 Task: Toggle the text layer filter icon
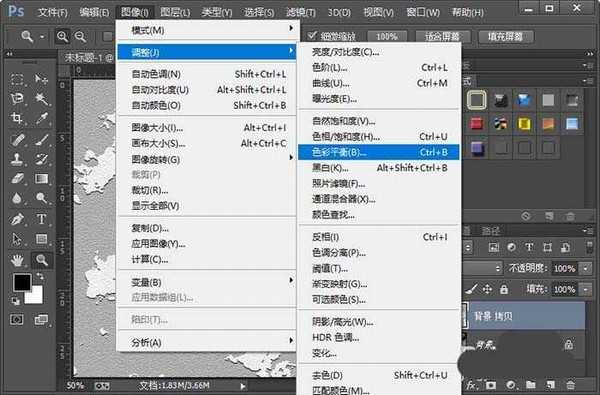(x=529, y=247)
